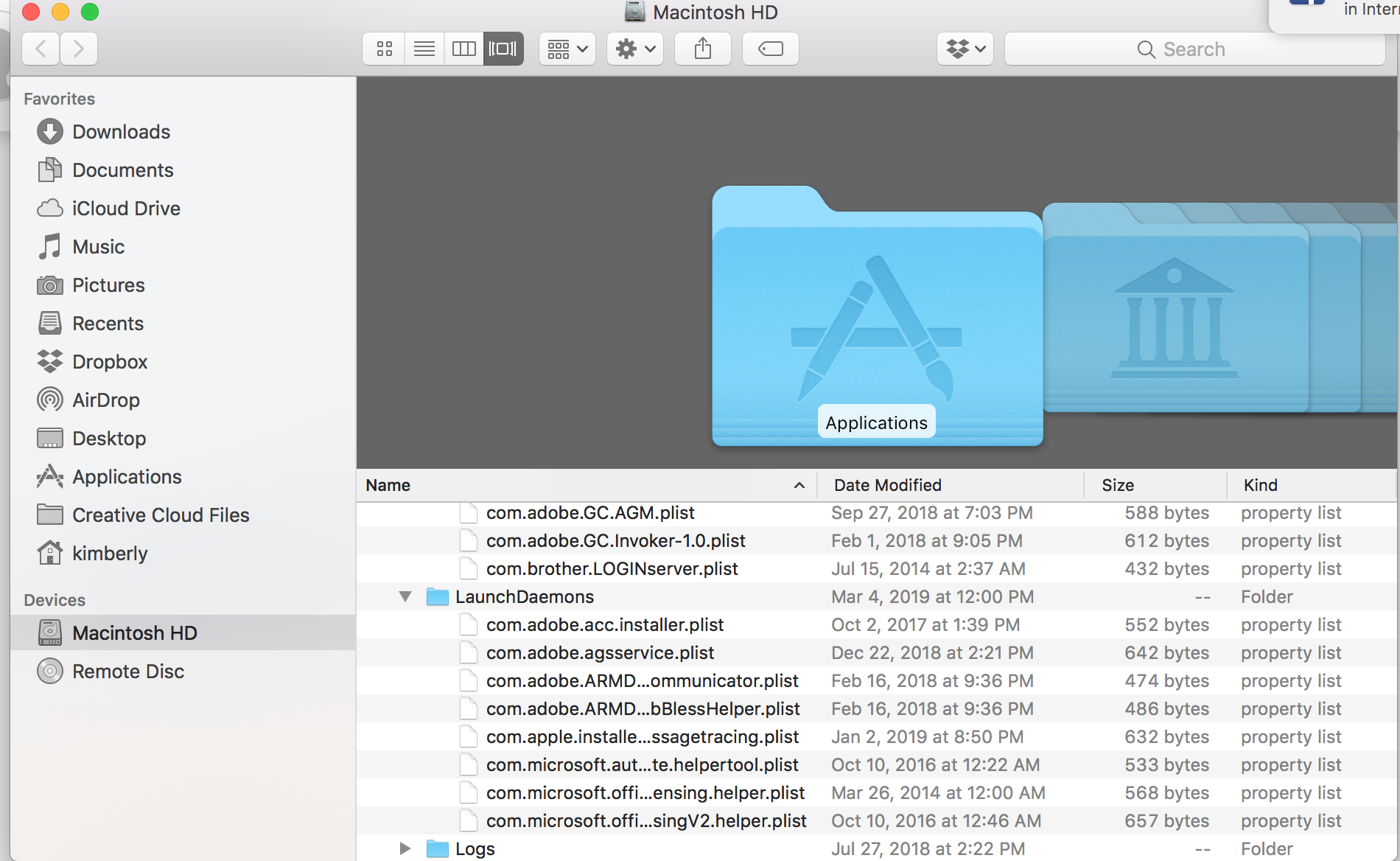This screenshot has height=861, width=1400.
Task: Open Downloads in the sidebar
Action: point(183,132)
